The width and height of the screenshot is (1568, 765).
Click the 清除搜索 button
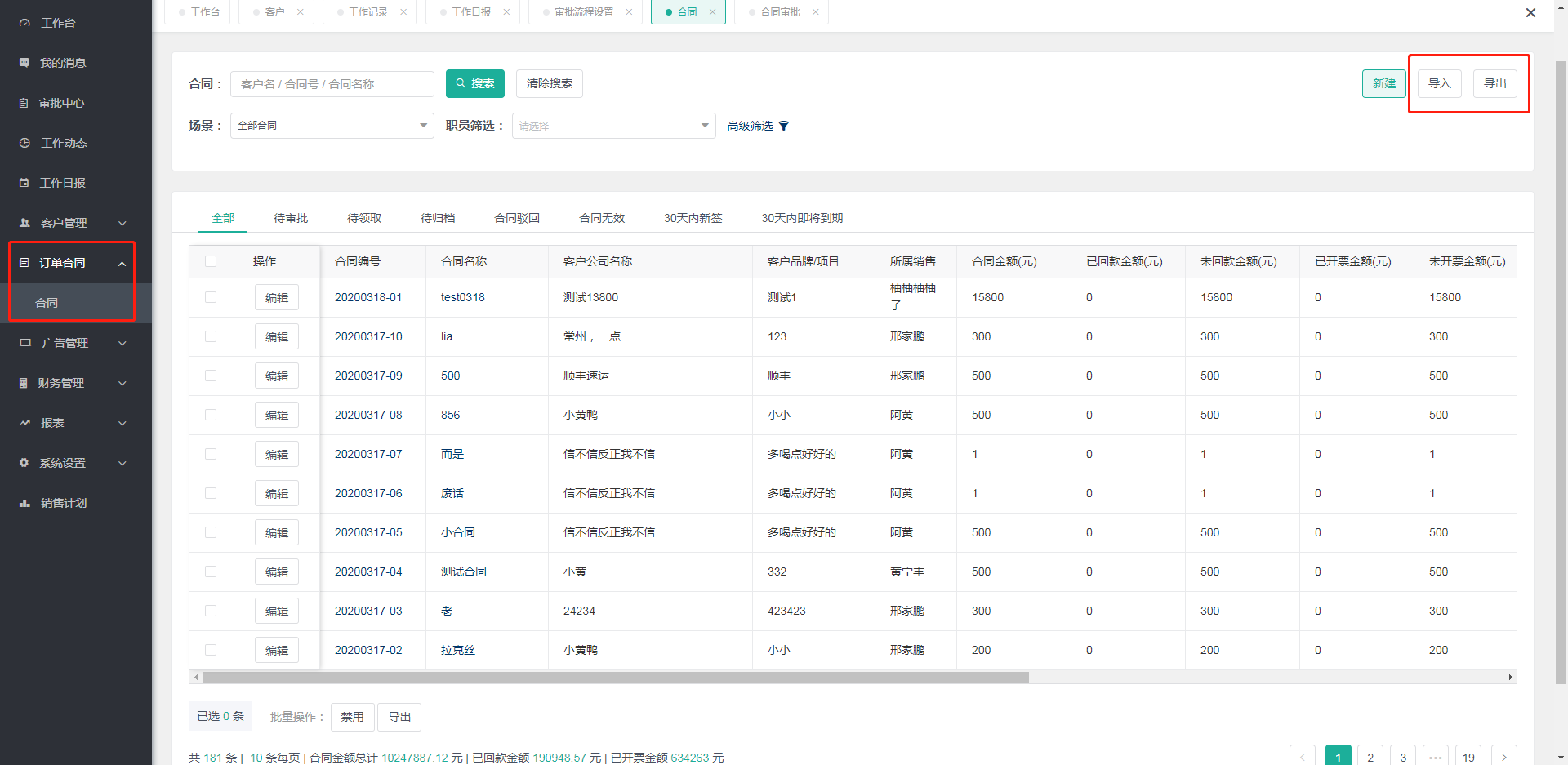point(550,83)
